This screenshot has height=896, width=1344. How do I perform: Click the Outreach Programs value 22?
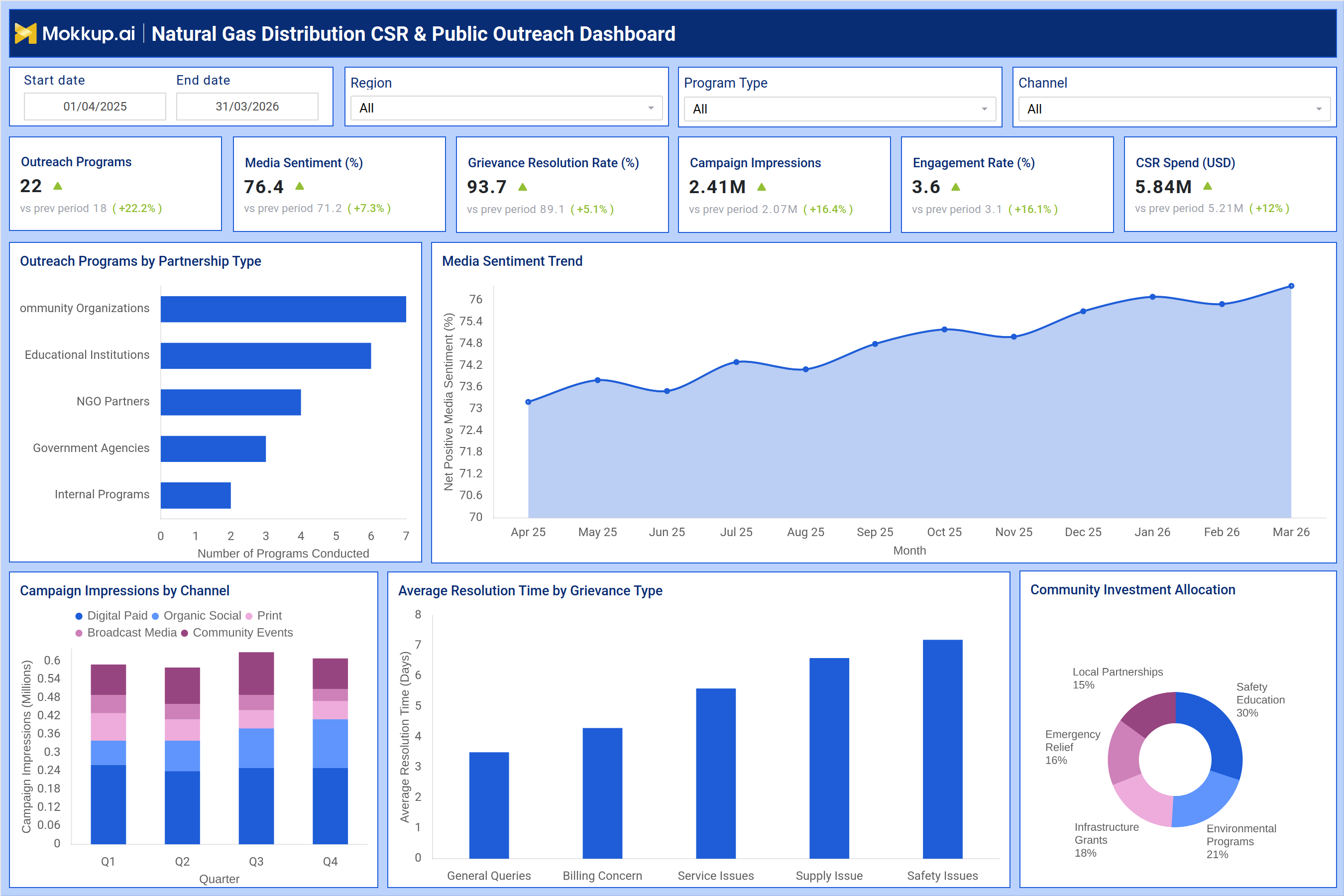click(31, 186)
